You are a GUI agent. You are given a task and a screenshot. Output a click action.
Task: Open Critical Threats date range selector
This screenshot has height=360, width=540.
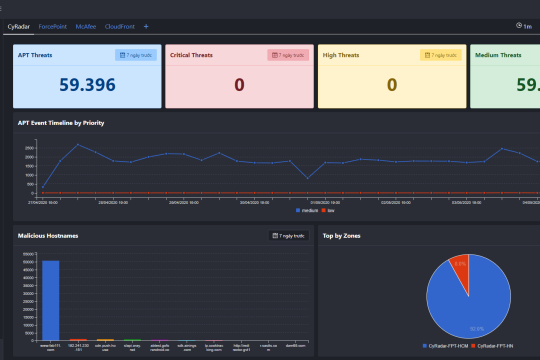(x=288, y=55)
